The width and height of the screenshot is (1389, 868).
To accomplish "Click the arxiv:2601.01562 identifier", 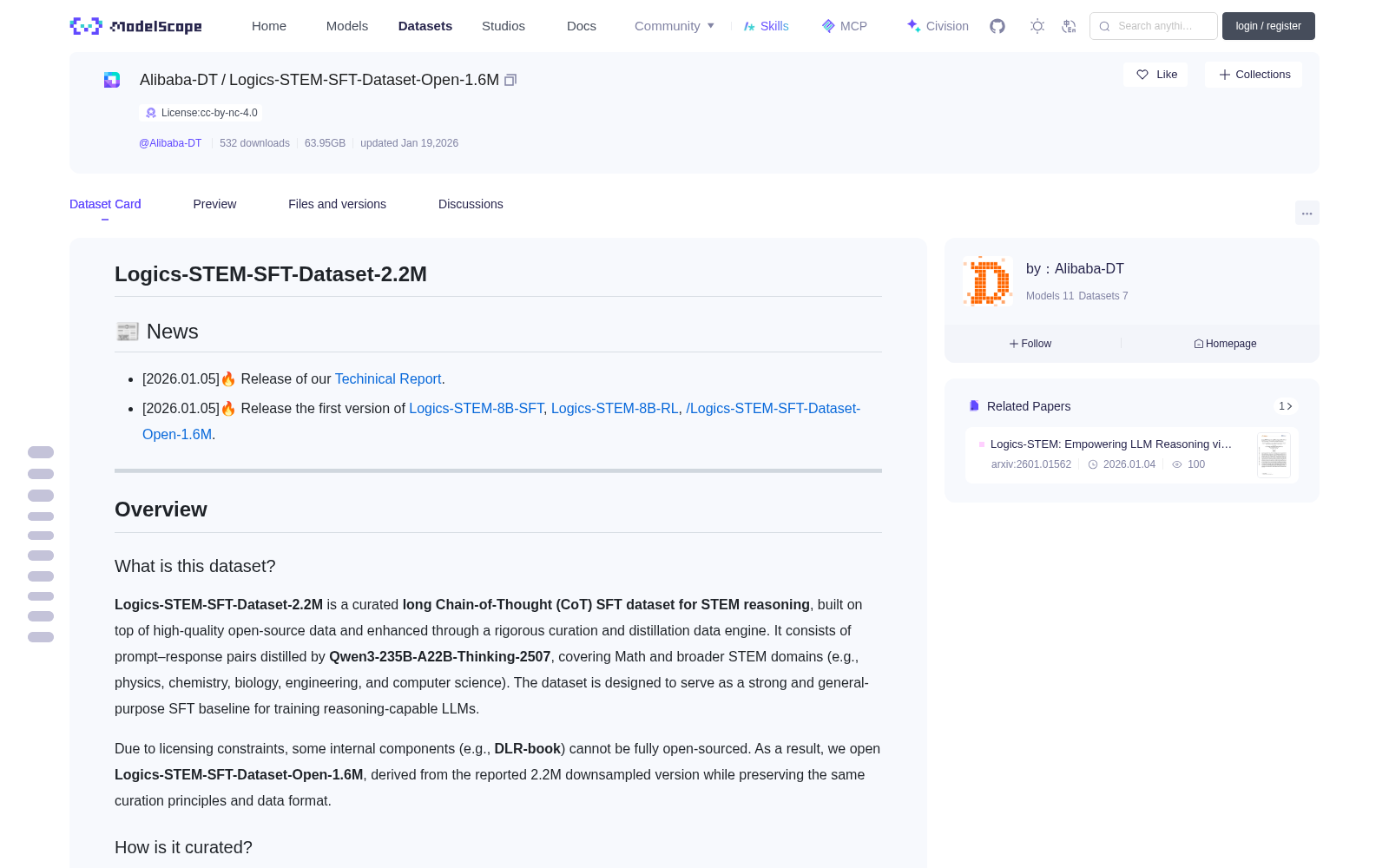I will [1031, 464].
